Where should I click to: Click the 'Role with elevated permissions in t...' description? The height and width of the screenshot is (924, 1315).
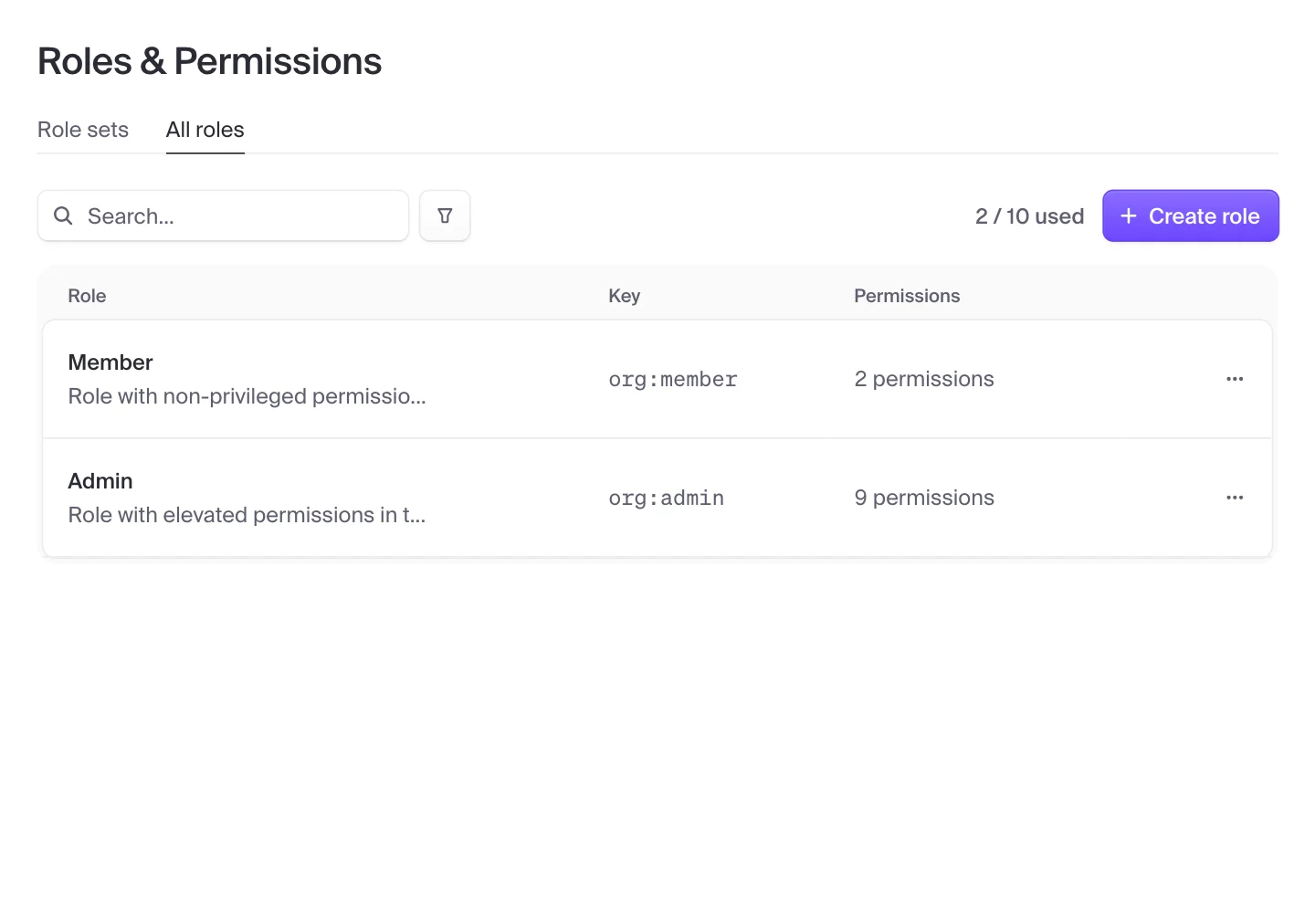[247, 515]
